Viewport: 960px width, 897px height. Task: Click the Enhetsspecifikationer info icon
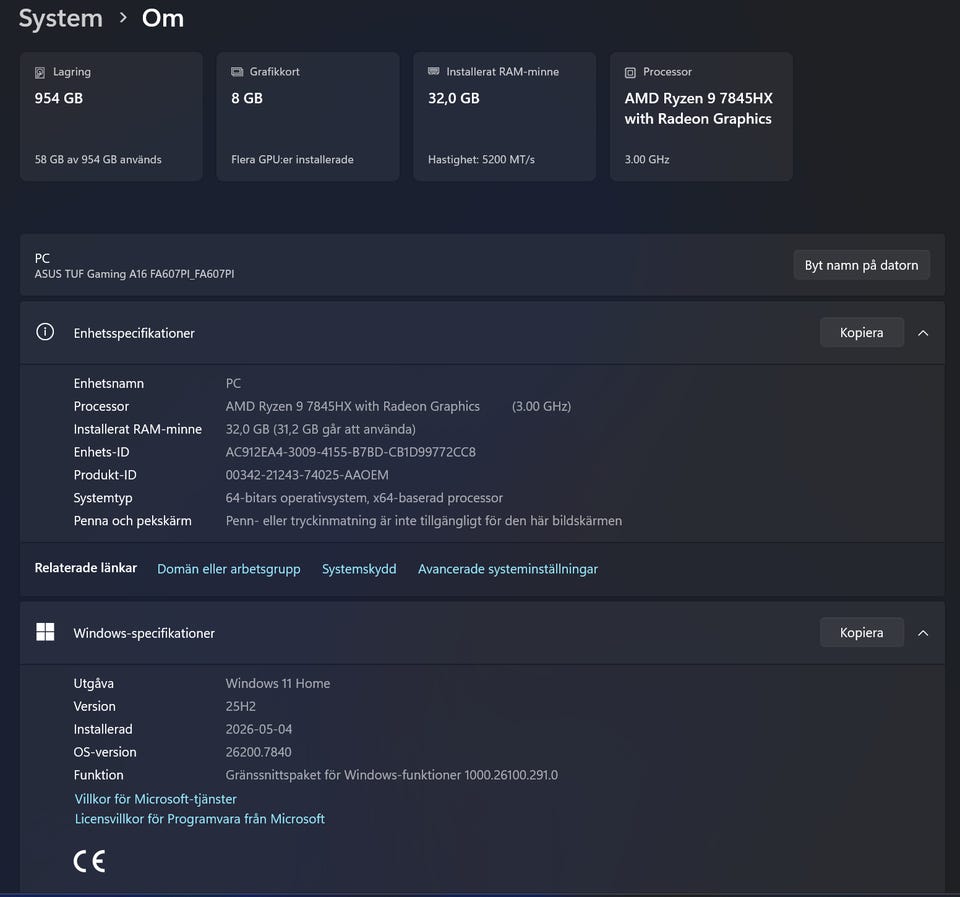[x=45, y=332]
